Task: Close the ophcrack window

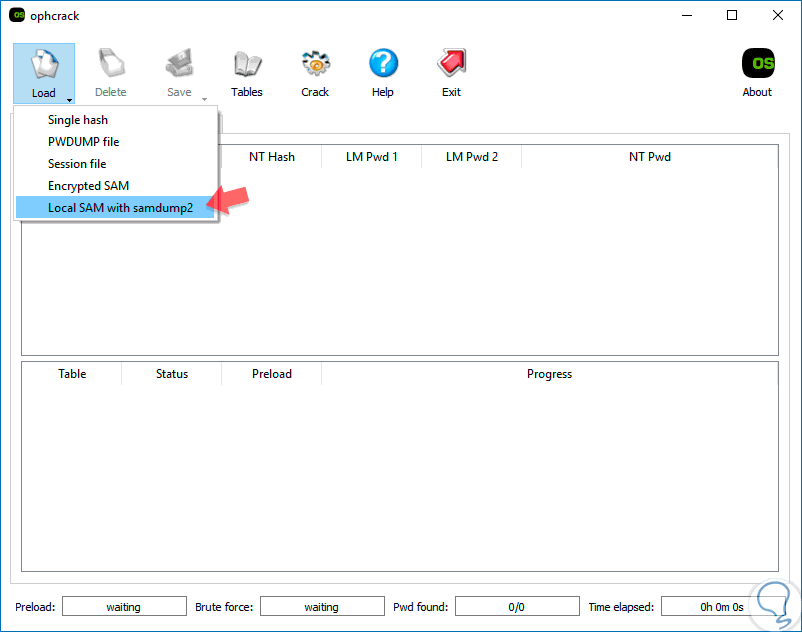Action: [x=777, y=15]
